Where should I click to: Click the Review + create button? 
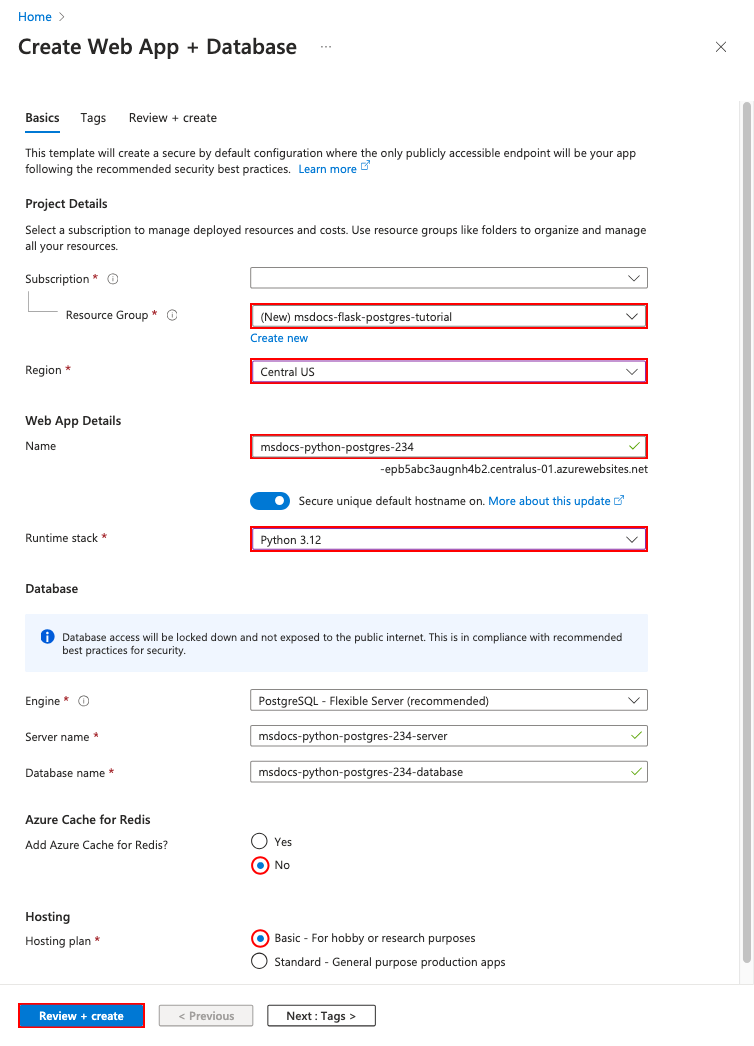tap(81, 1015)
